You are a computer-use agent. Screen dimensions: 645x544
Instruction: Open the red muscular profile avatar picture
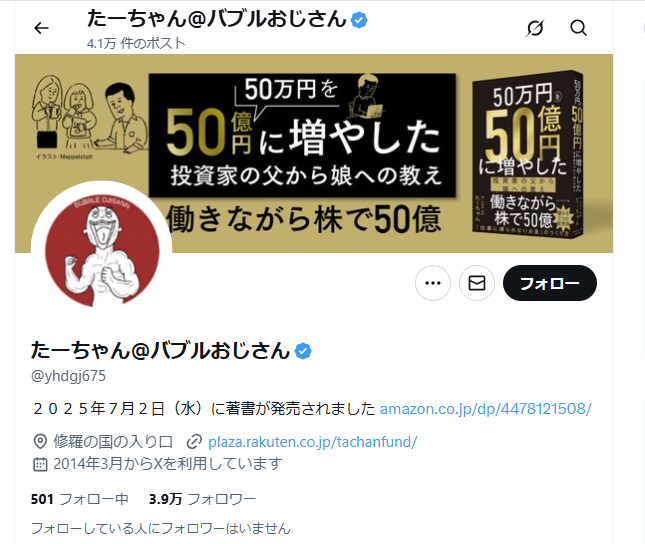[x=102, y=250]
